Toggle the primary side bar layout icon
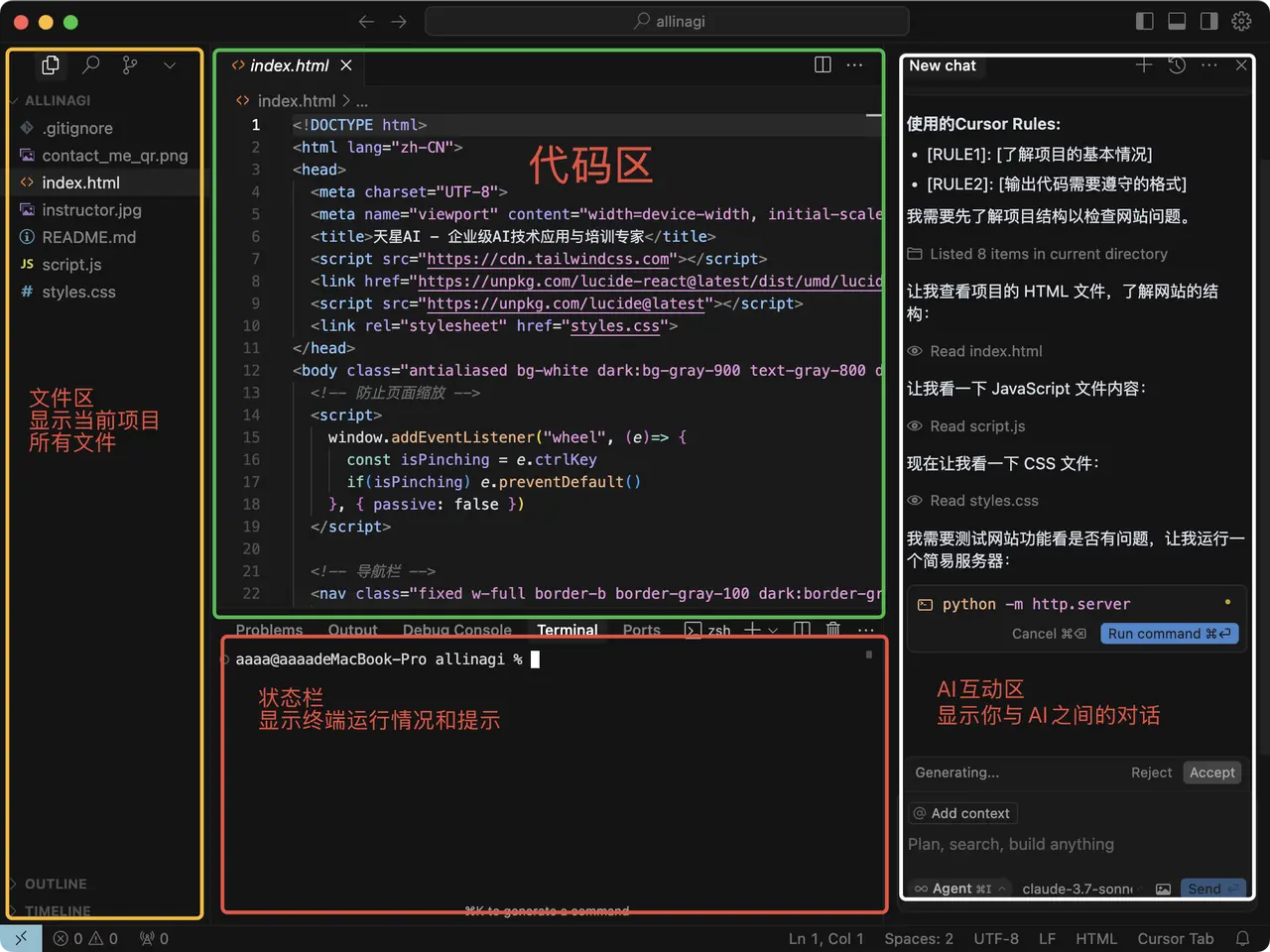This screenshot has height=952, width=1270. tap(1144, 21)
